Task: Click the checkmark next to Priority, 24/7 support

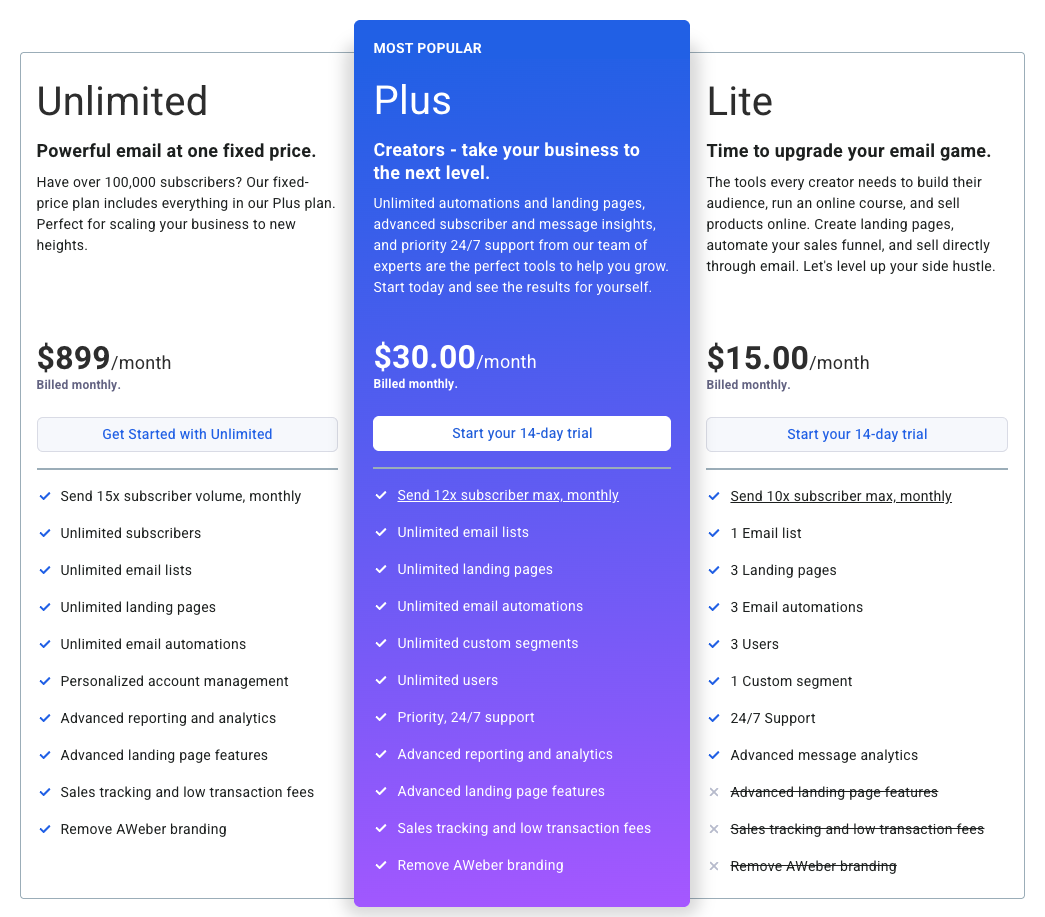Action: point(381,717)
